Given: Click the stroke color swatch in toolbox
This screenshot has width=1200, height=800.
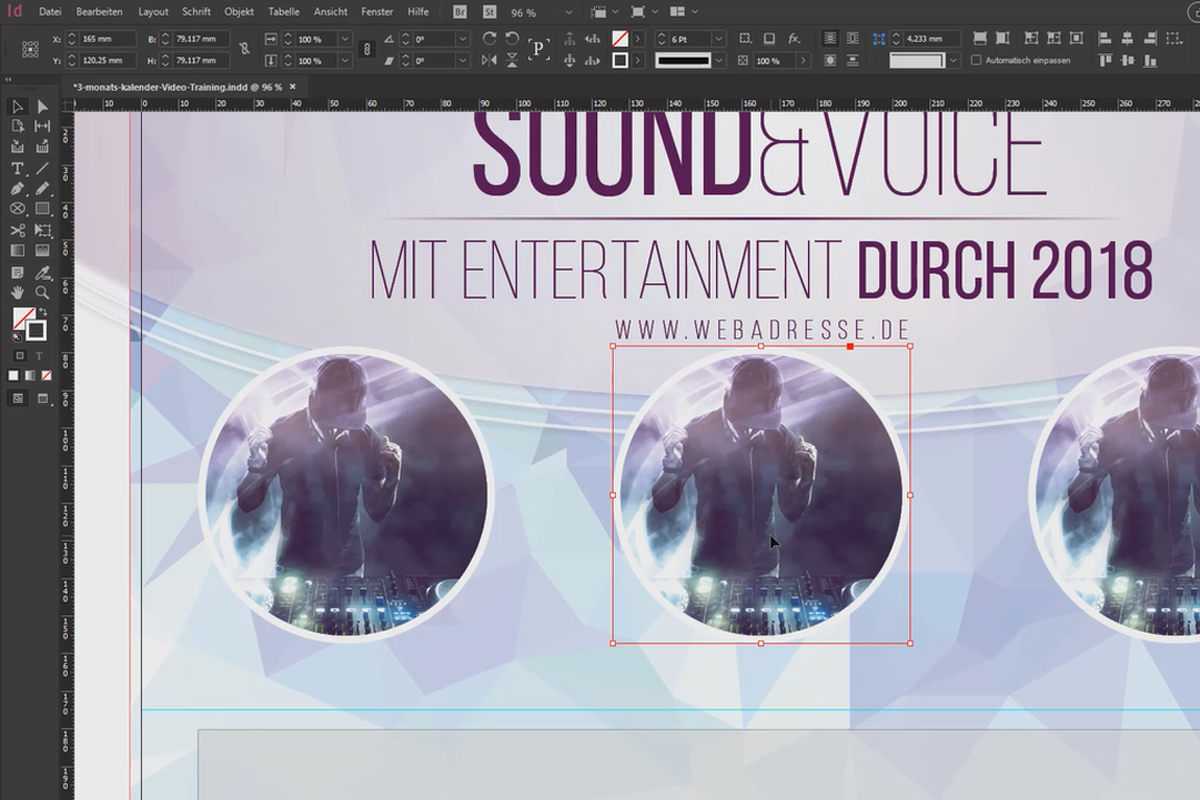Looking at the screenshot, I should click(37, 330).
